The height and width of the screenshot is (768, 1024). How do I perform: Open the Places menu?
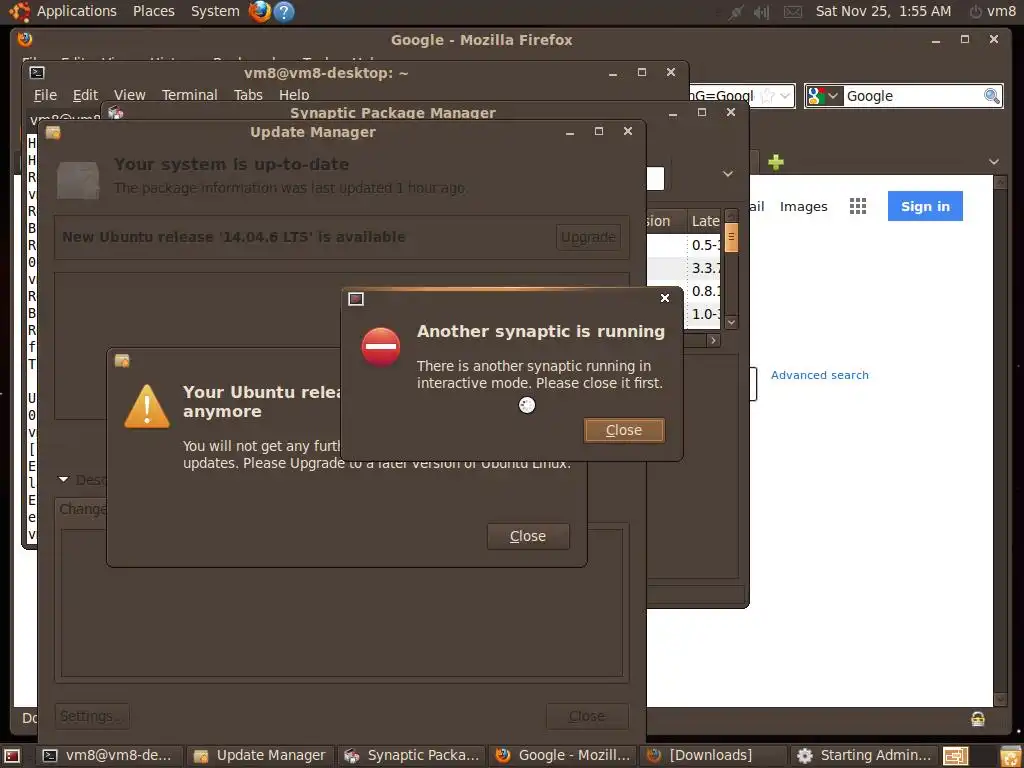pyautogui.click(x=153, y=11)
